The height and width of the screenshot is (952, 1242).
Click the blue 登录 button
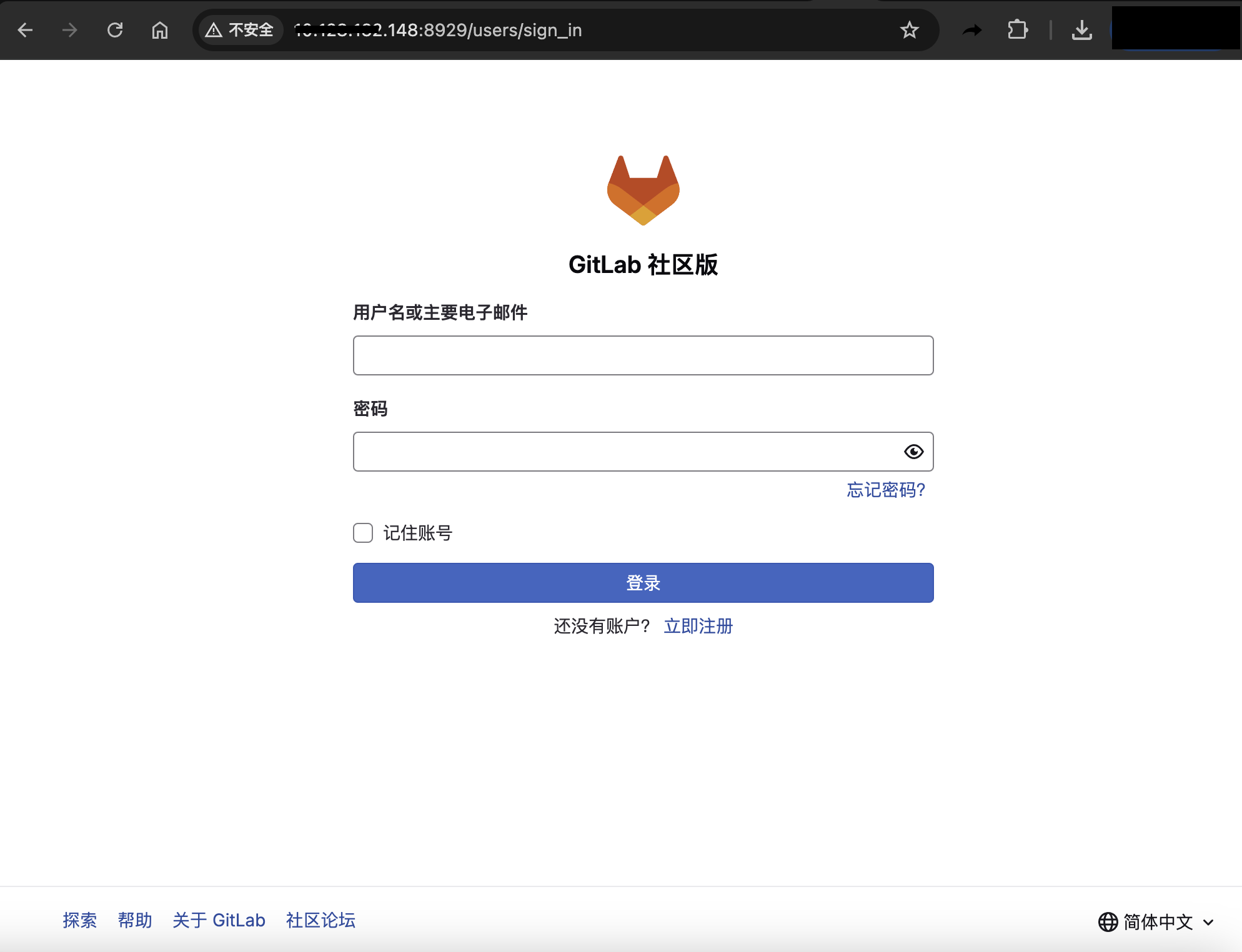coord(643,583)
